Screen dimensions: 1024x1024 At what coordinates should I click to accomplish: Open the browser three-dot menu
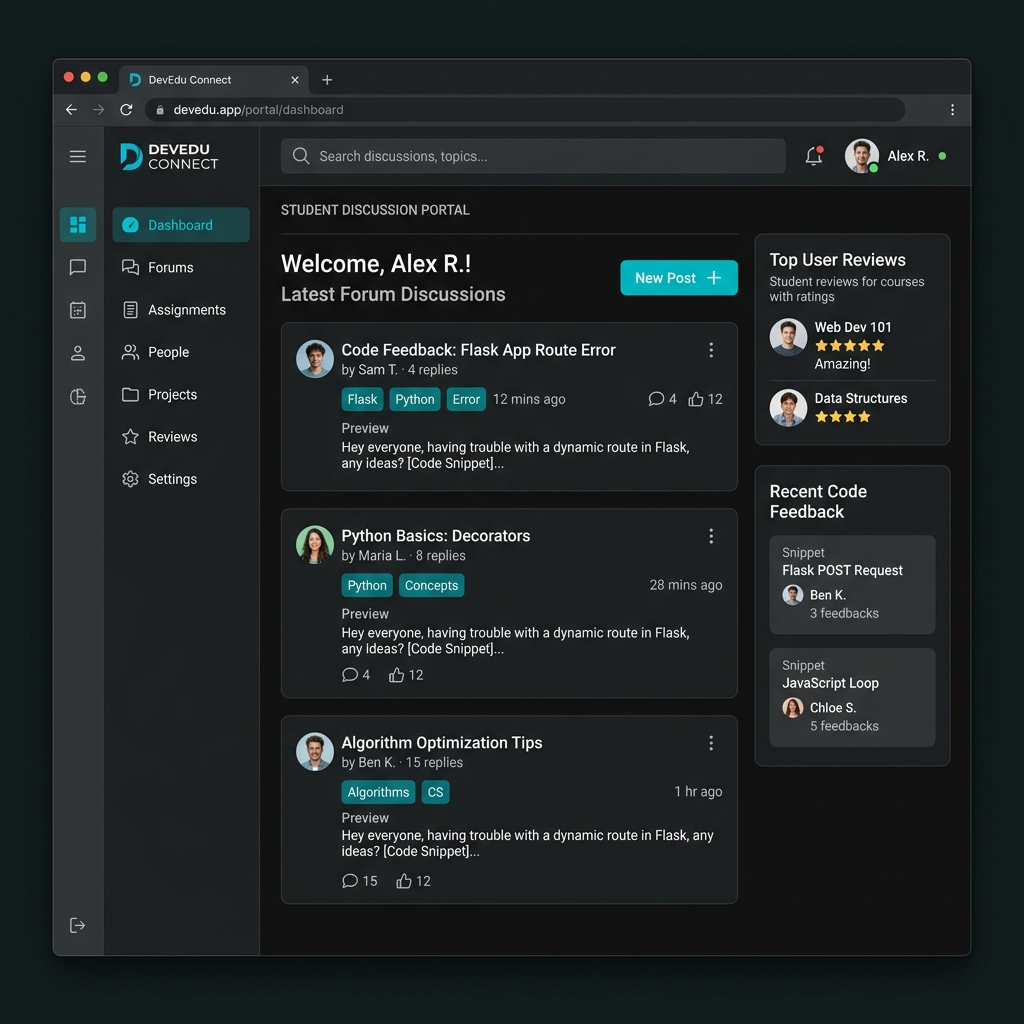952,110
